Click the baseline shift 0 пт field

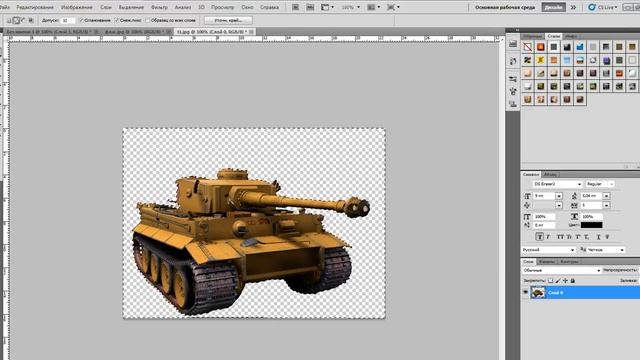544,225
